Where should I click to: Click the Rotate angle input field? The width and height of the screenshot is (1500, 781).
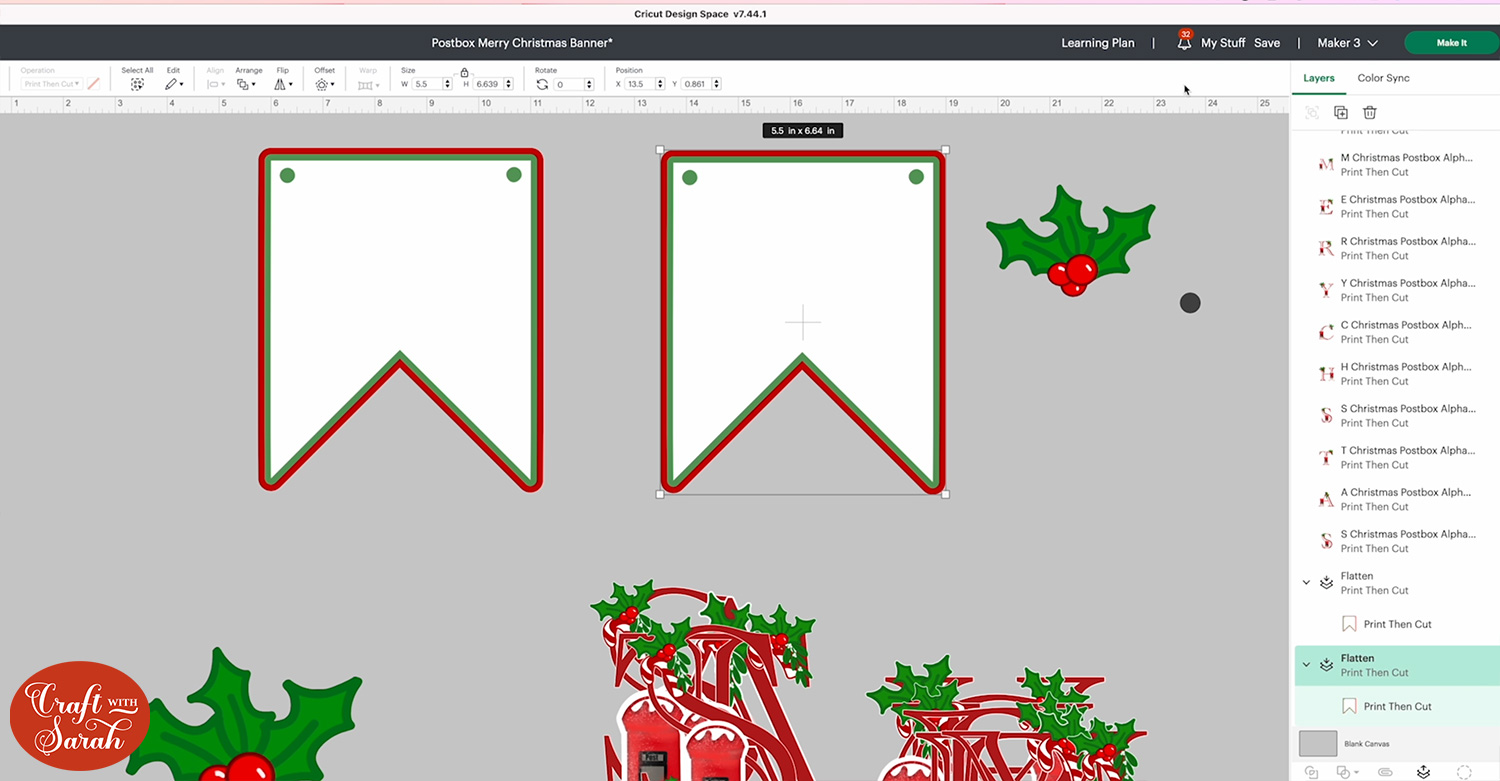[569, 85]
